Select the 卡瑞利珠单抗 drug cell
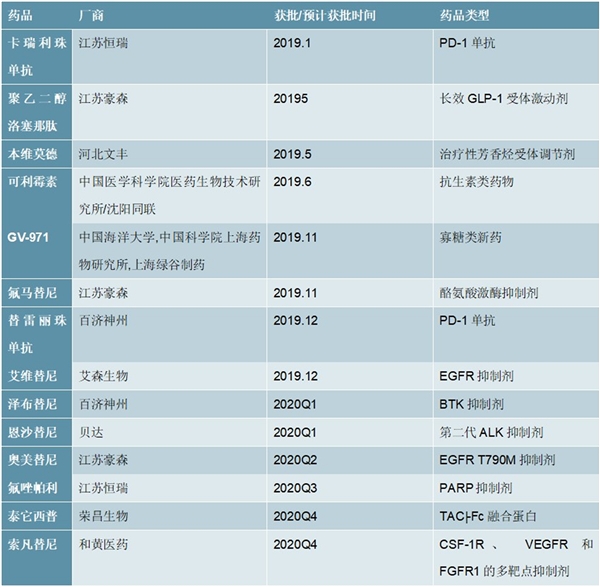 pos(37,57)
